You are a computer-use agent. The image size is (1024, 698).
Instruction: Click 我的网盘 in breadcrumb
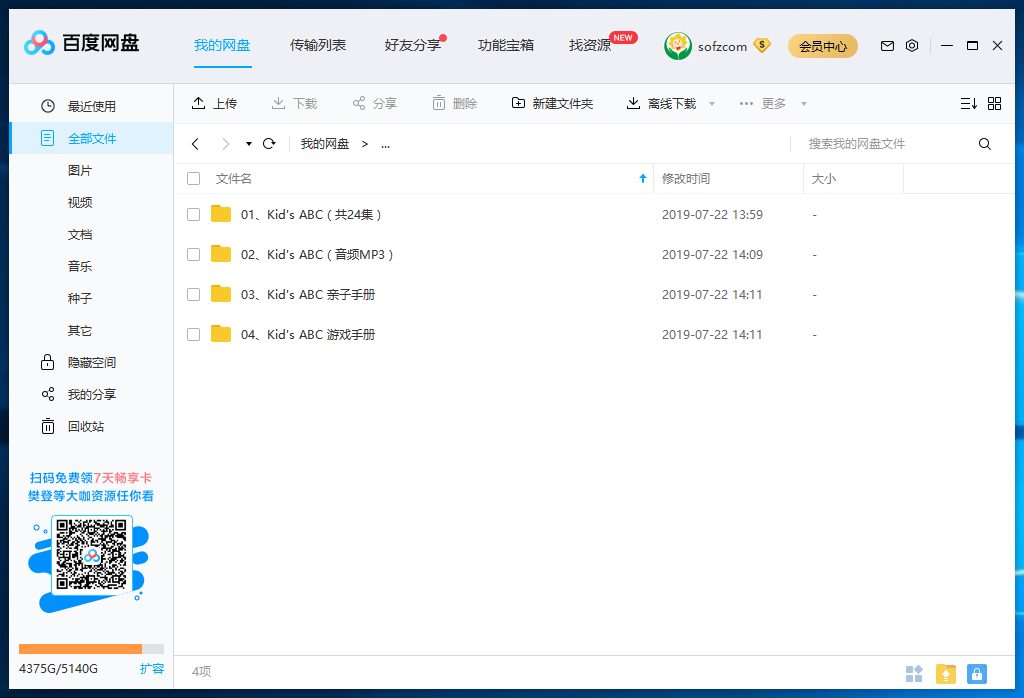point(325,144)
